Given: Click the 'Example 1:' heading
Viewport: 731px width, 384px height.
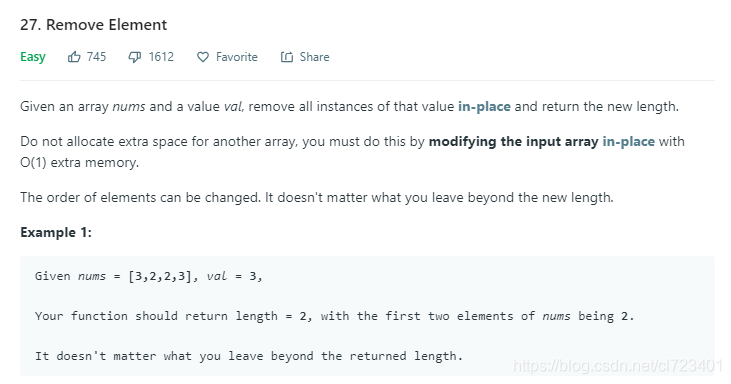Looking at the screenshot, I should point(56,233).
